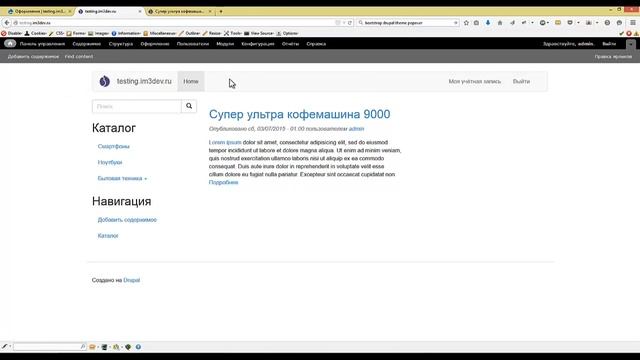Click Выйти in the black admin bar
Viewport: 640px width, 360px height.
tap(609, 44)
